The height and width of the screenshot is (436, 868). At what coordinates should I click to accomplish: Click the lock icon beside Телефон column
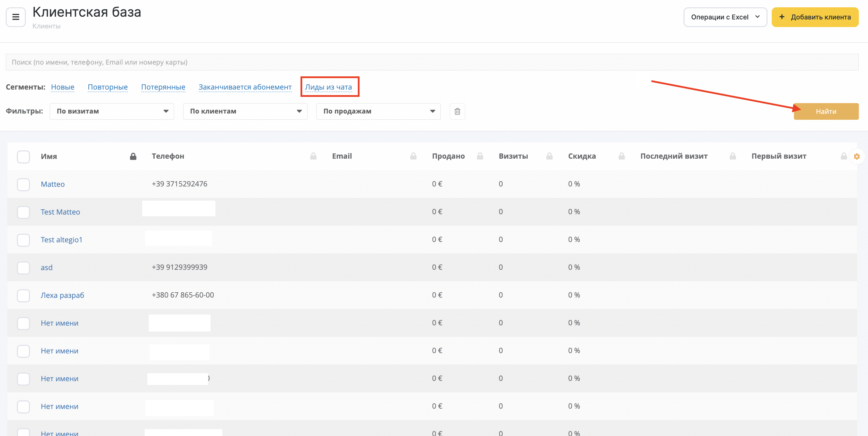tap(314, 157)
